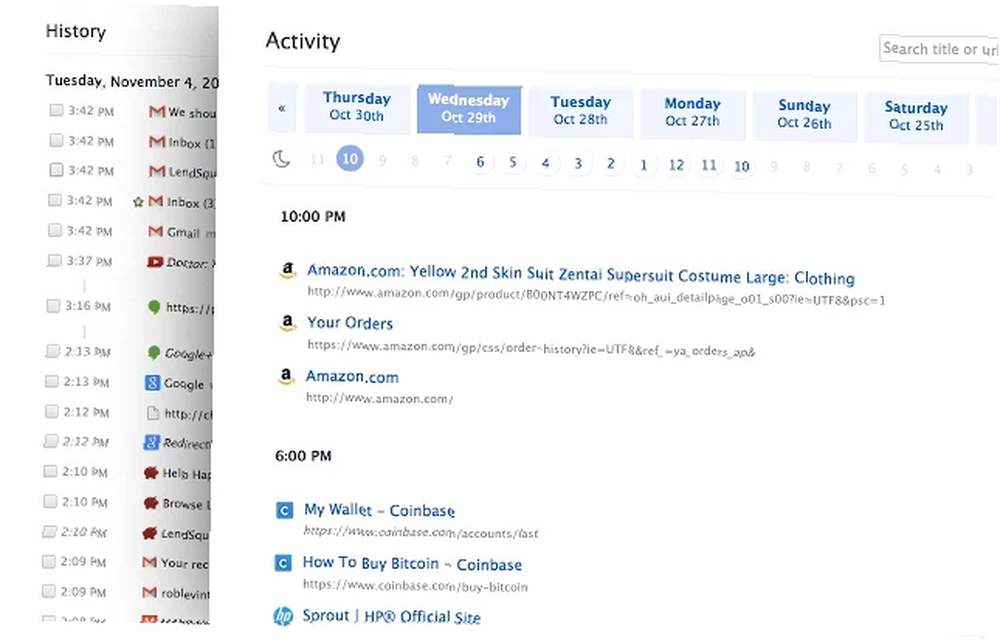Switch to the Thursday Oct 30th tab
The height and width of the screenshot is (640, 1000).
coord(357,107)
